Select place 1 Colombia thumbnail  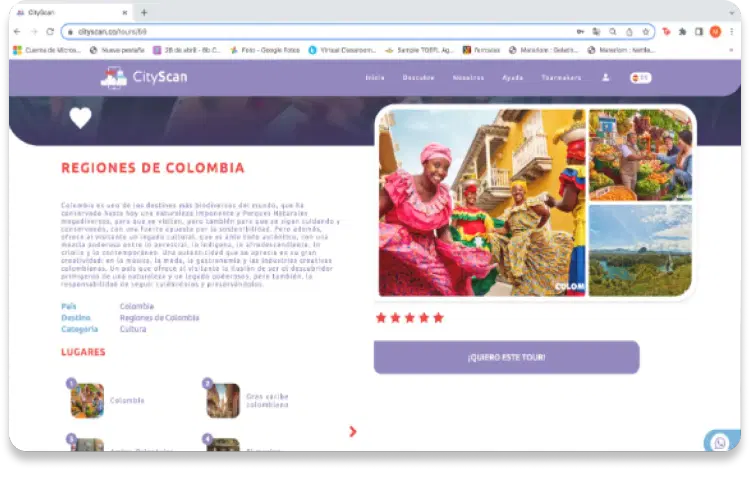(x=87, y=401)
